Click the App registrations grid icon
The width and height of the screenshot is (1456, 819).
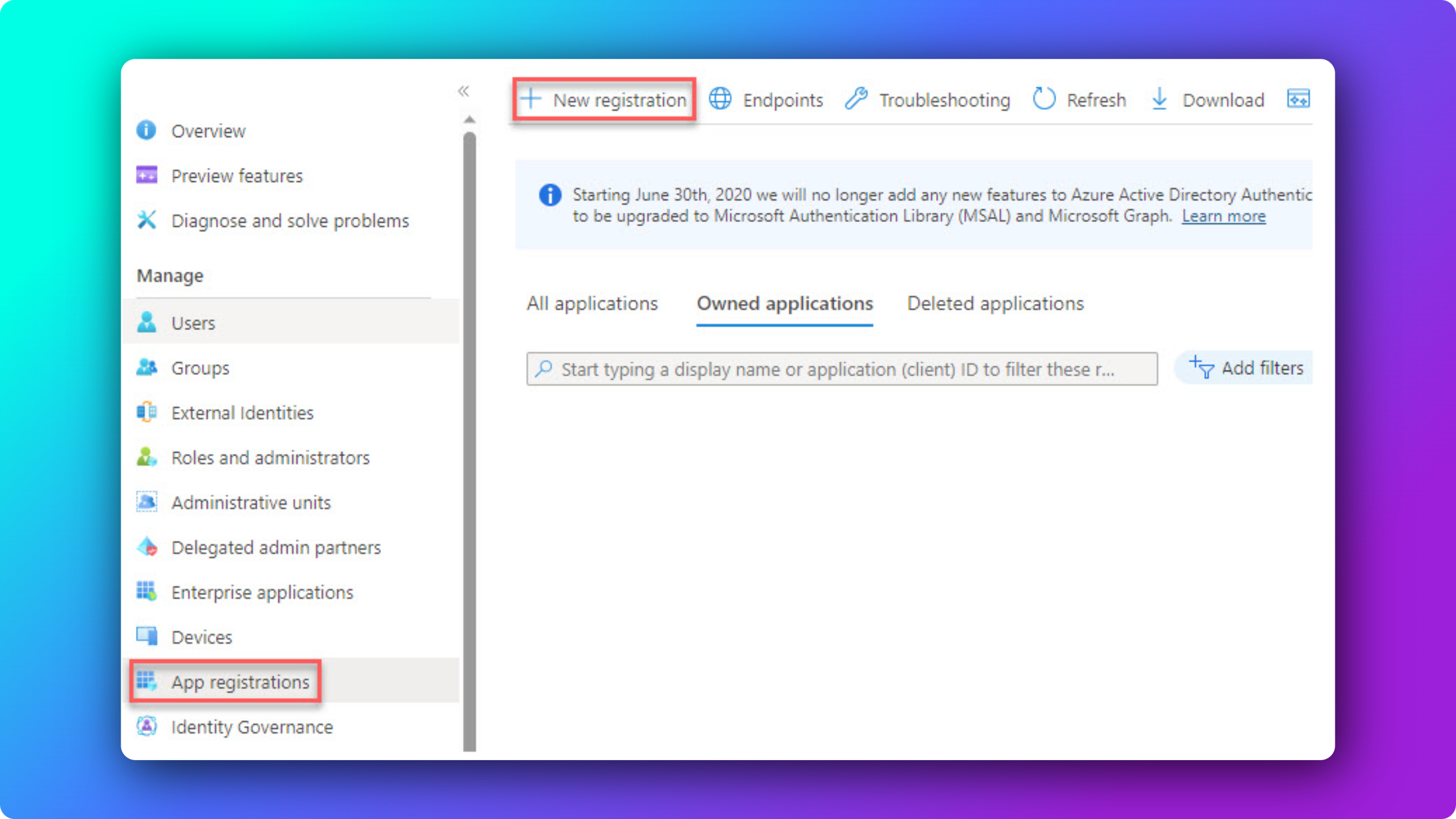[146, 681]
